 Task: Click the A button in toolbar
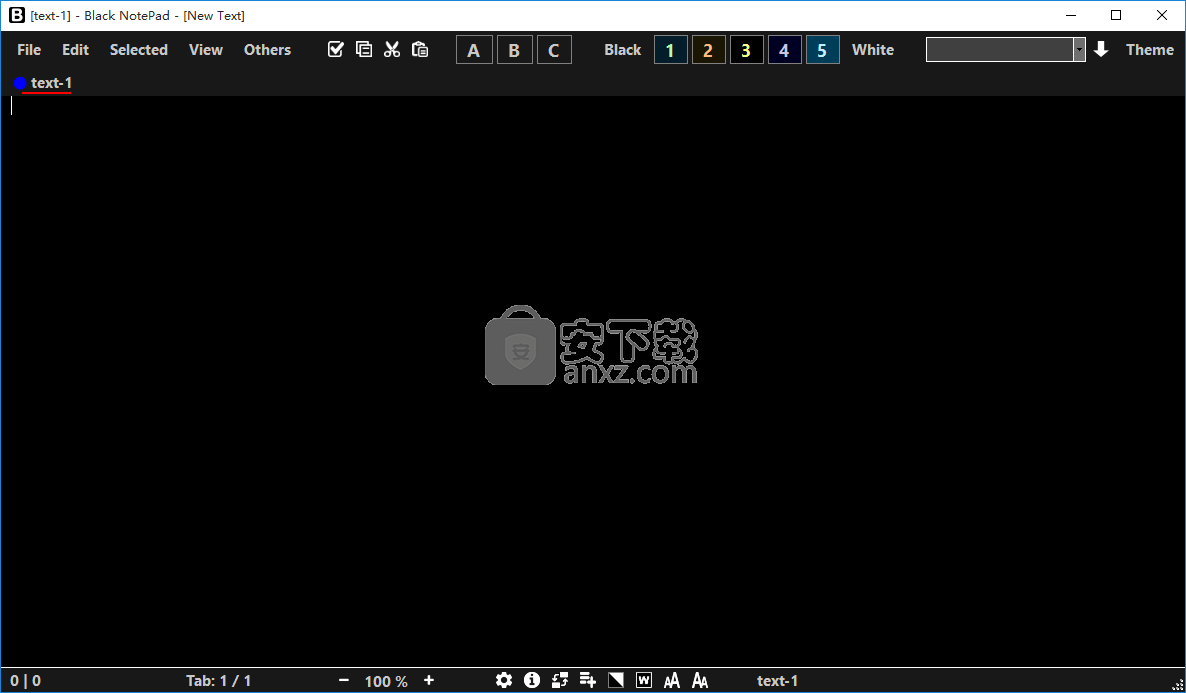[474, 50]
